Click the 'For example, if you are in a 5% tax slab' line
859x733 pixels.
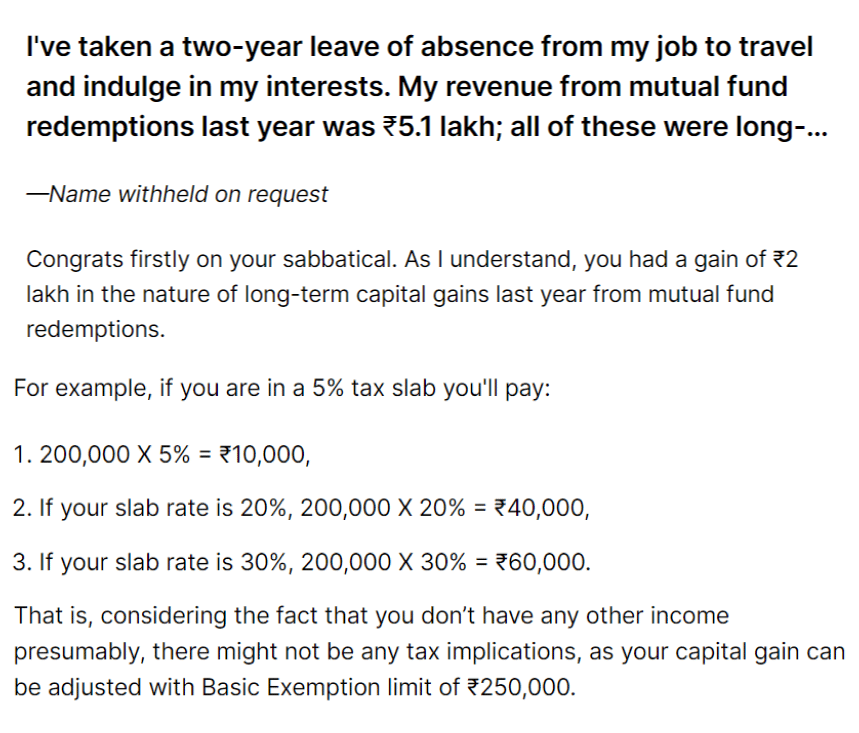282,388
